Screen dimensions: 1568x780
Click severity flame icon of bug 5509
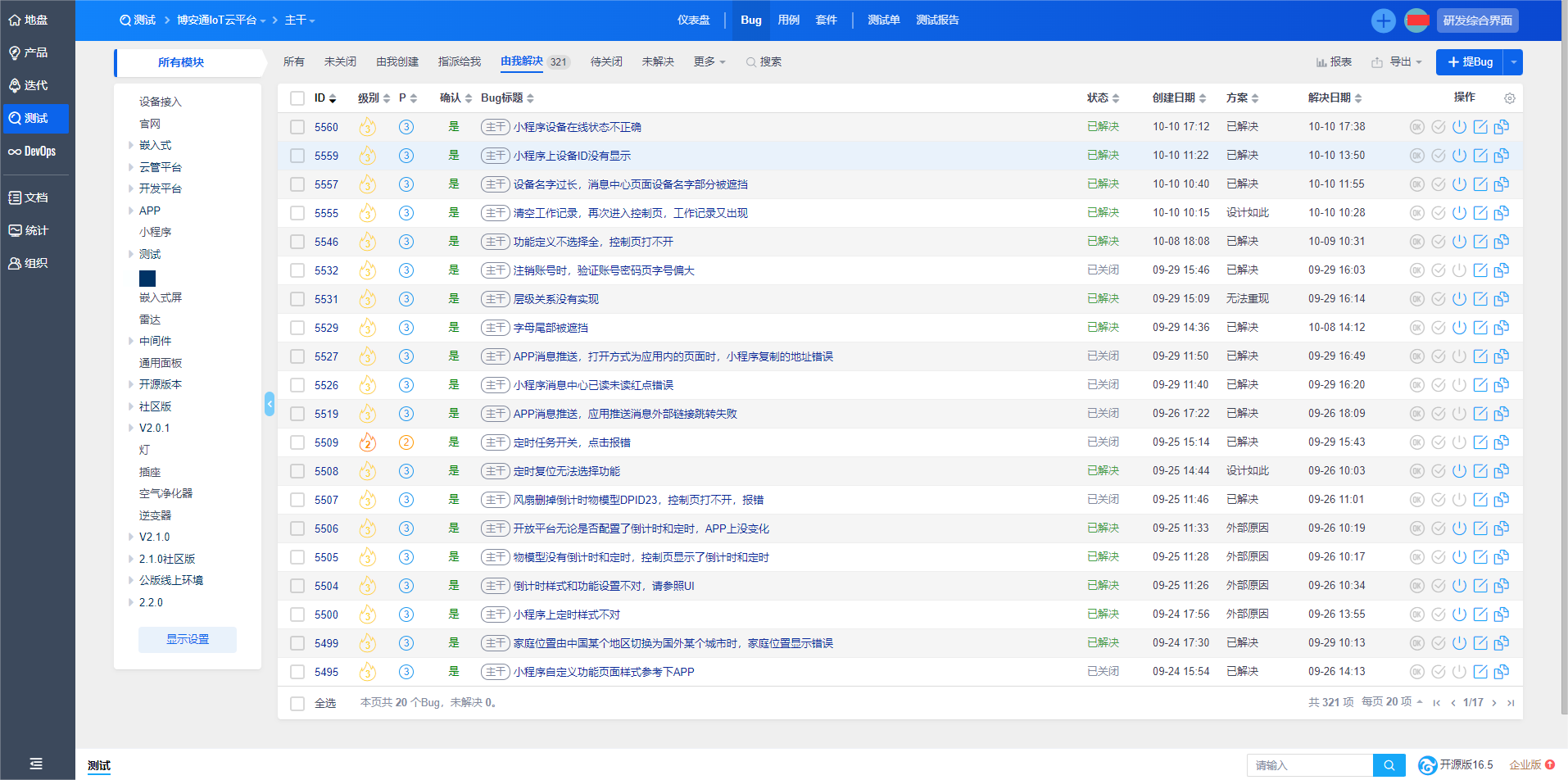click(x=368, y=442)
